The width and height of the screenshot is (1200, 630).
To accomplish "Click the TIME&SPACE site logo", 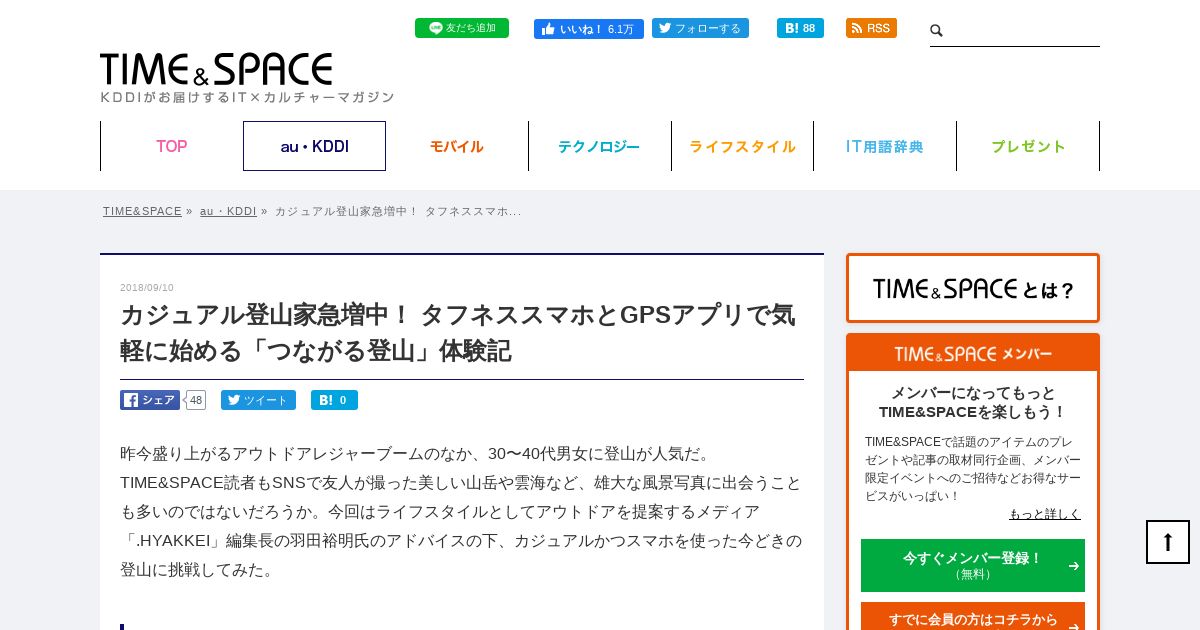I will click(216, 69).
